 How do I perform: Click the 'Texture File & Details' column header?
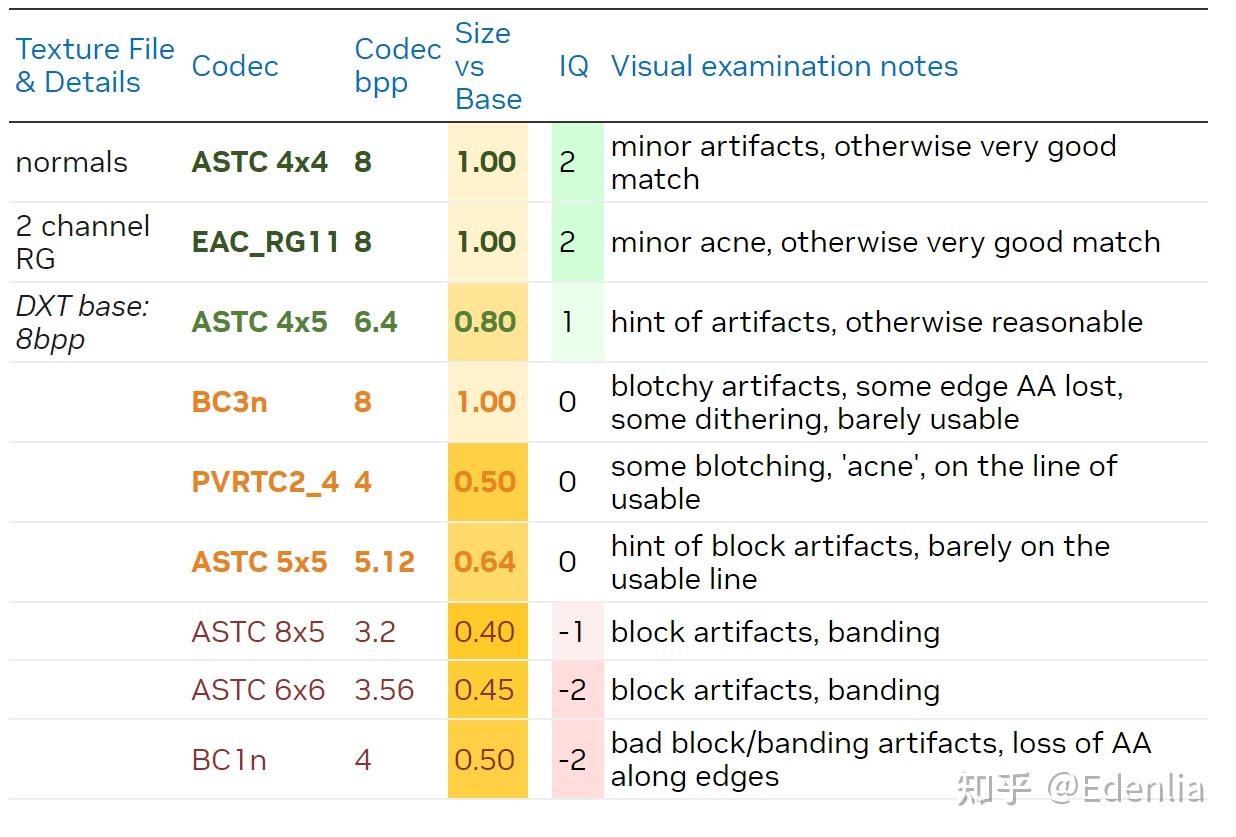pos(95,66)
